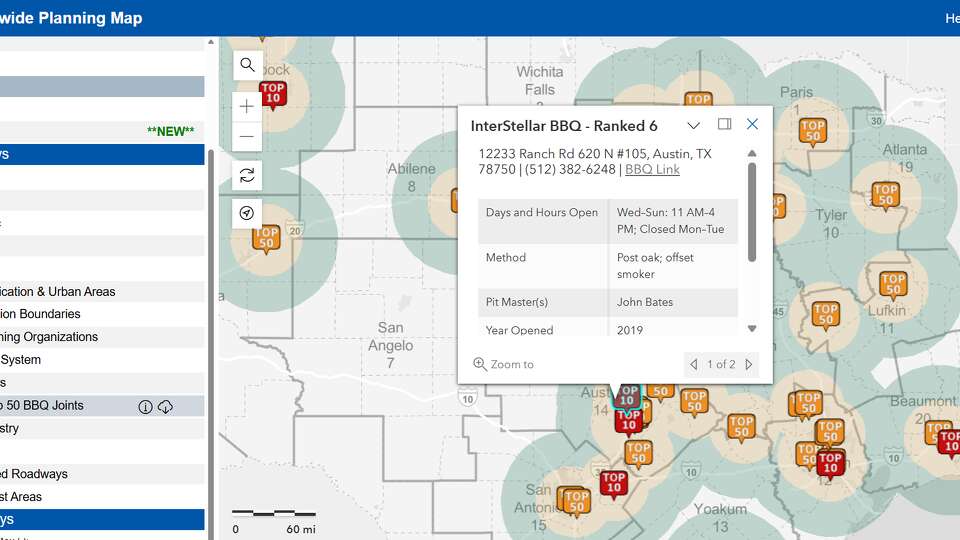This screenshot has height=540, width=960.
Task: Click the refresh map button
Action: [x=248, y=175]
